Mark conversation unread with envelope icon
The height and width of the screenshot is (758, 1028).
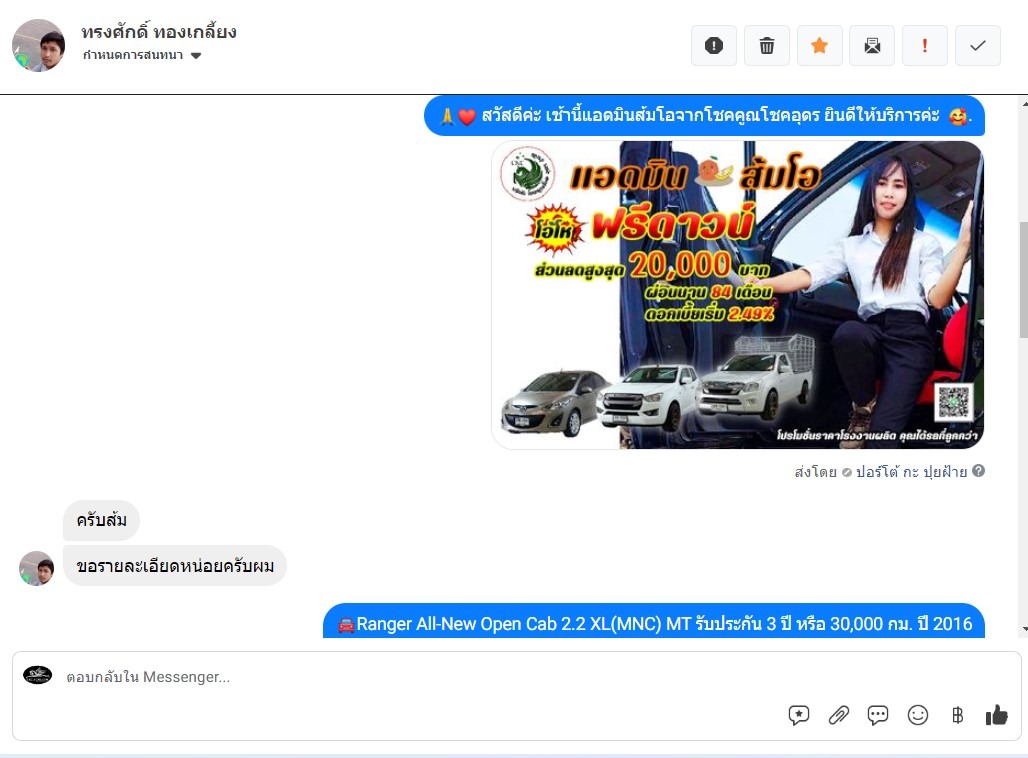tap(872, 45)
